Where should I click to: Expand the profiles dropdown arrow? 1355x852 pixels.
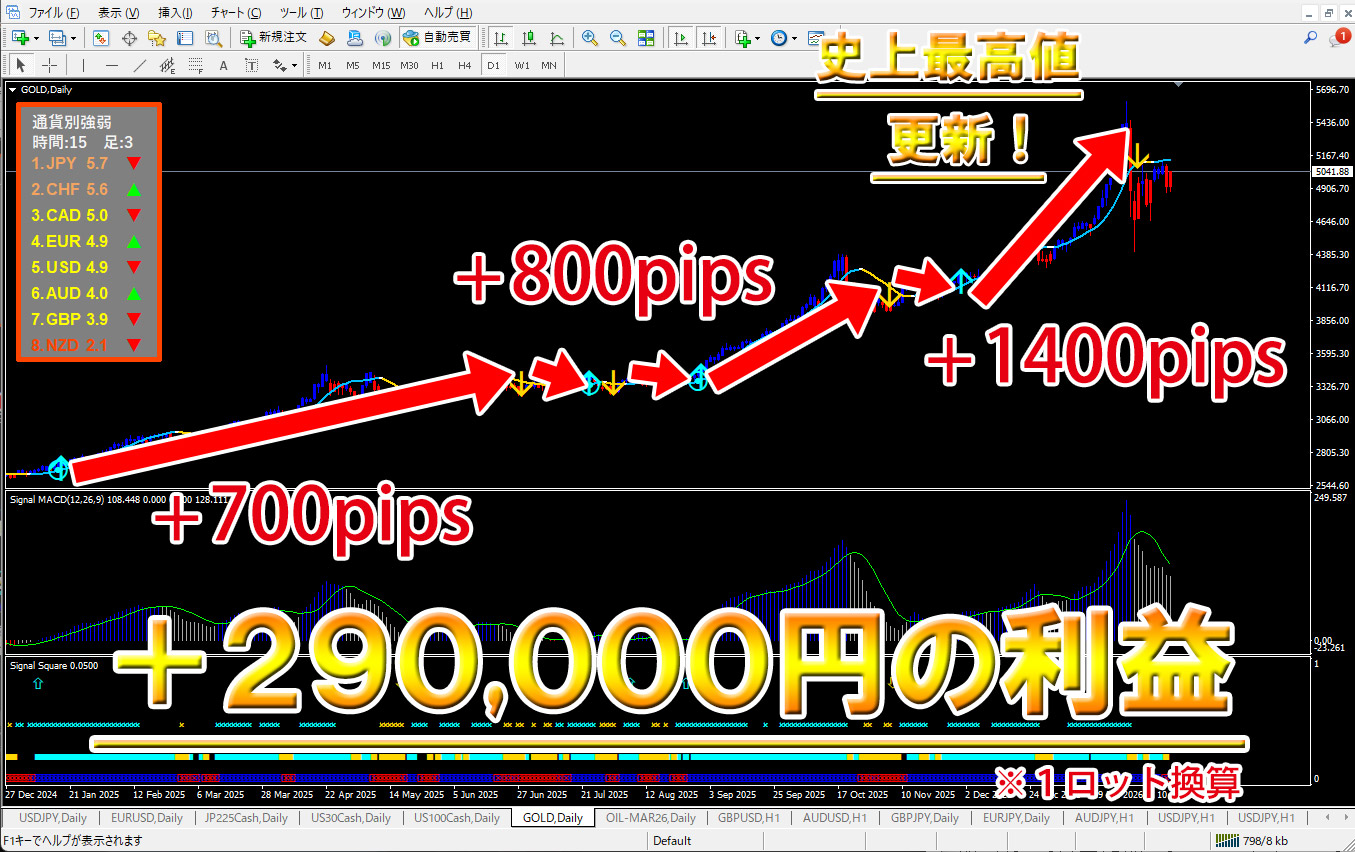[x=73, y=38]
